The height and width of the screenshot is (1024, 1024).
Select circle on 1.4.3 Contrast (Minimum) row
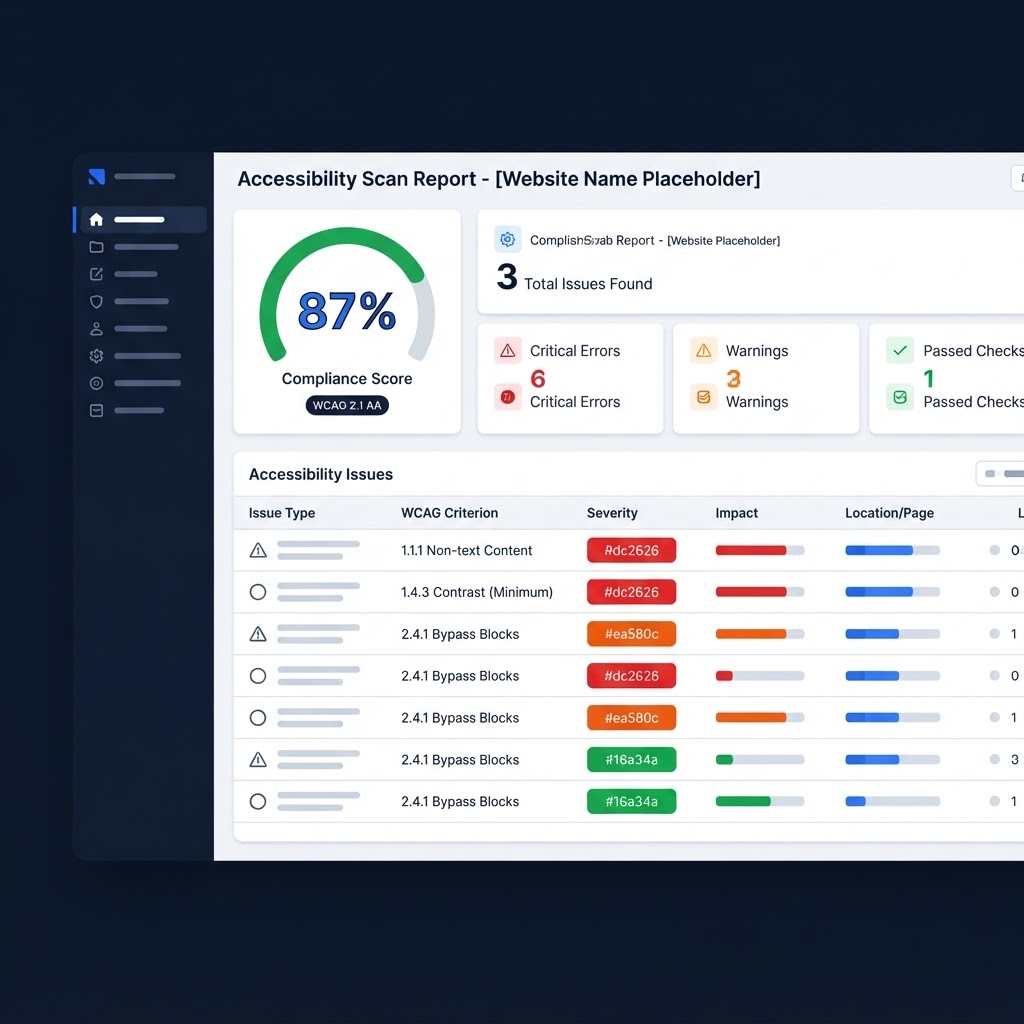(x=258, y=592)
